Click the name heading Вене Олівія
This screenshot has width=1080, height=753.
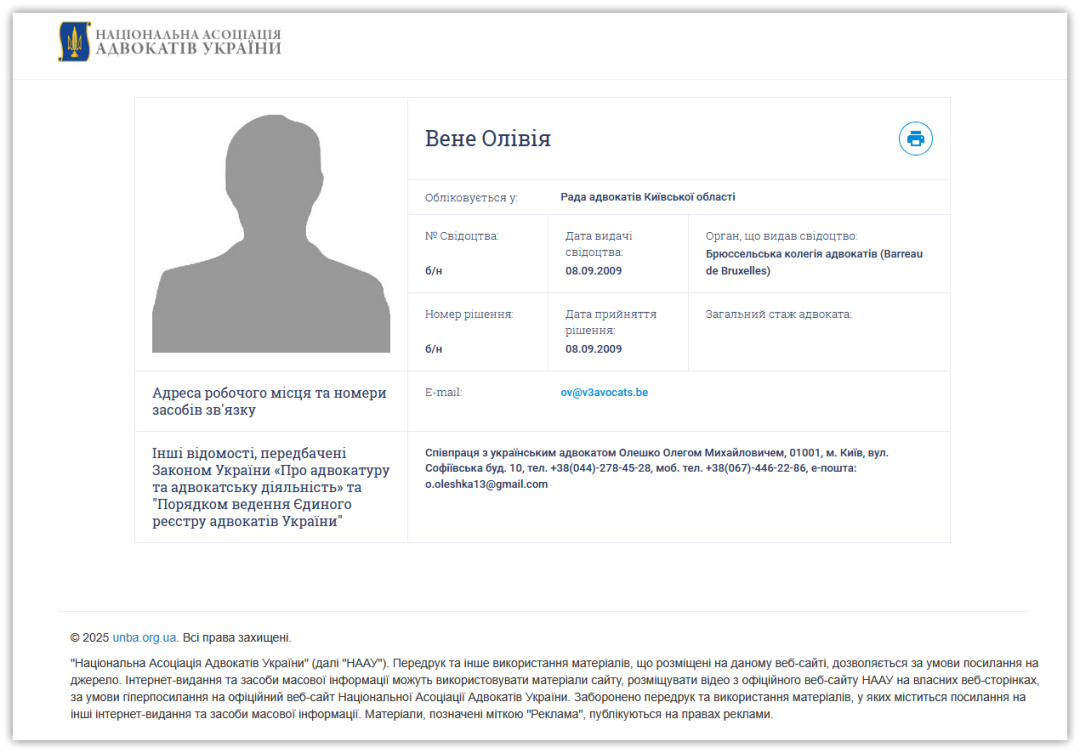[x=488, y=138]
